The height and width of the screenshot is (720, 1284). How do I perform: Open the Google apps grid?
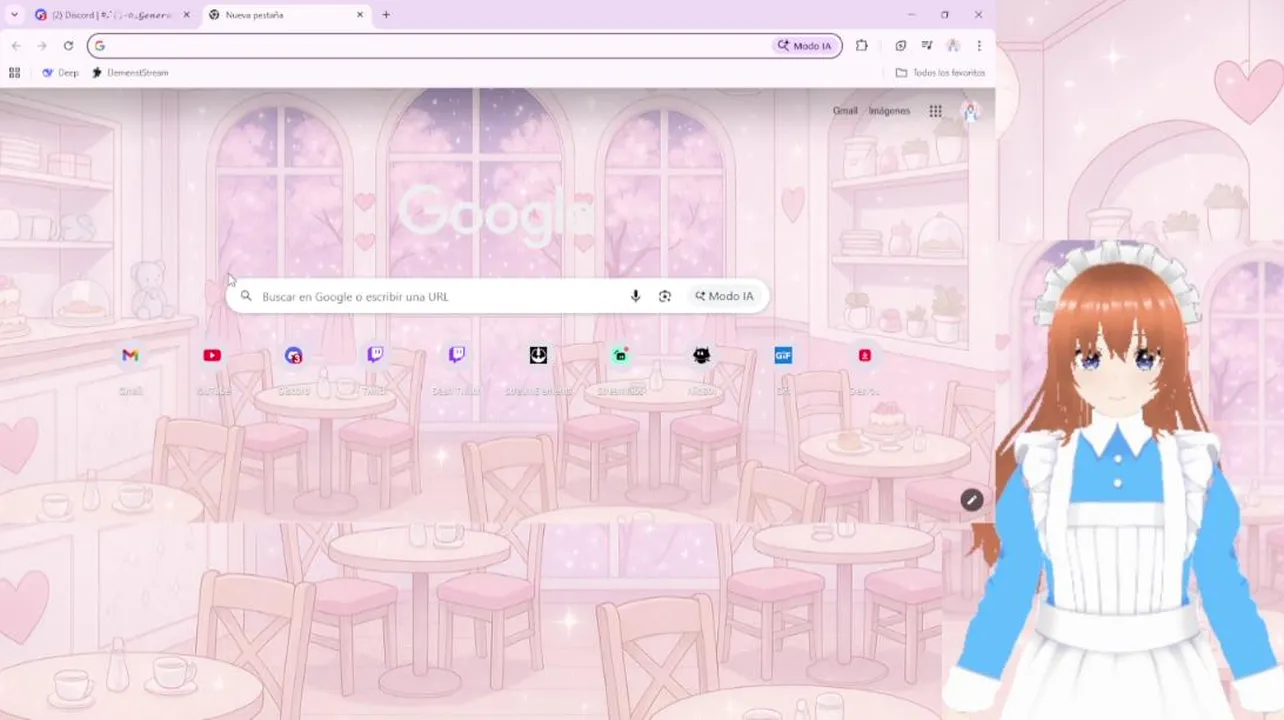(935, 111)
